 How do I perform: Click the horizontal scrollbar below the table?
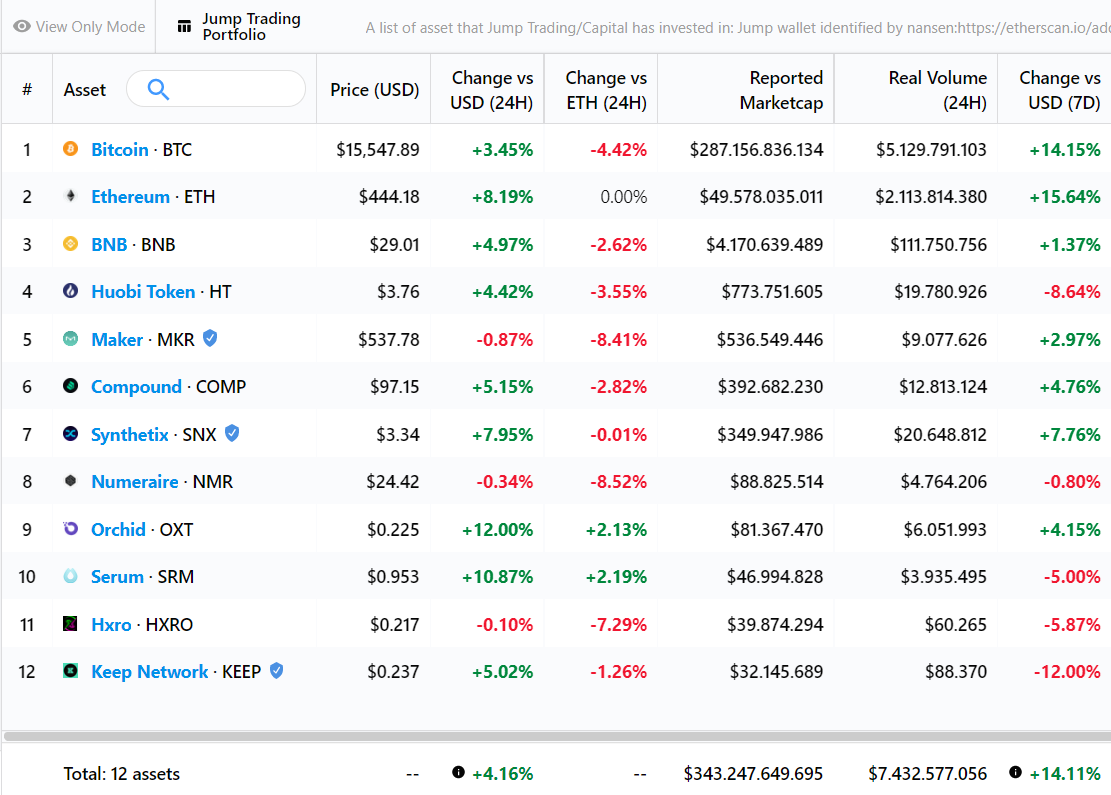[x=556, y=736]
